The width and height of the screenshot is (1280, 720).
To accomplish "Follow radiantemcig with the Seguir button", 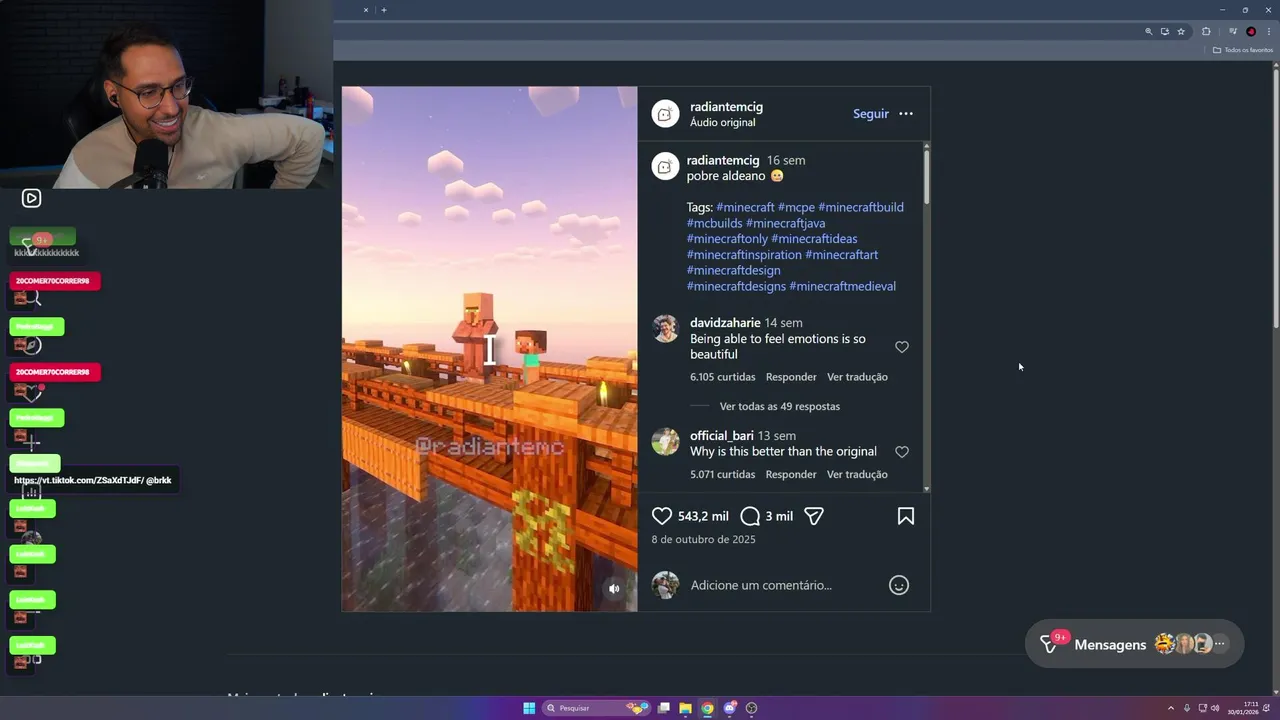I will pos(871,114).
